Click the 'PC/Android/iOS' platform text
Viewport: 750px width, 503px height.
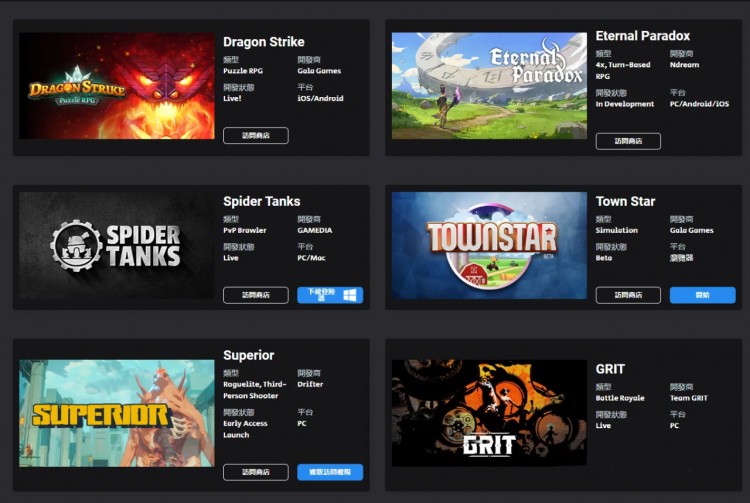699,104
